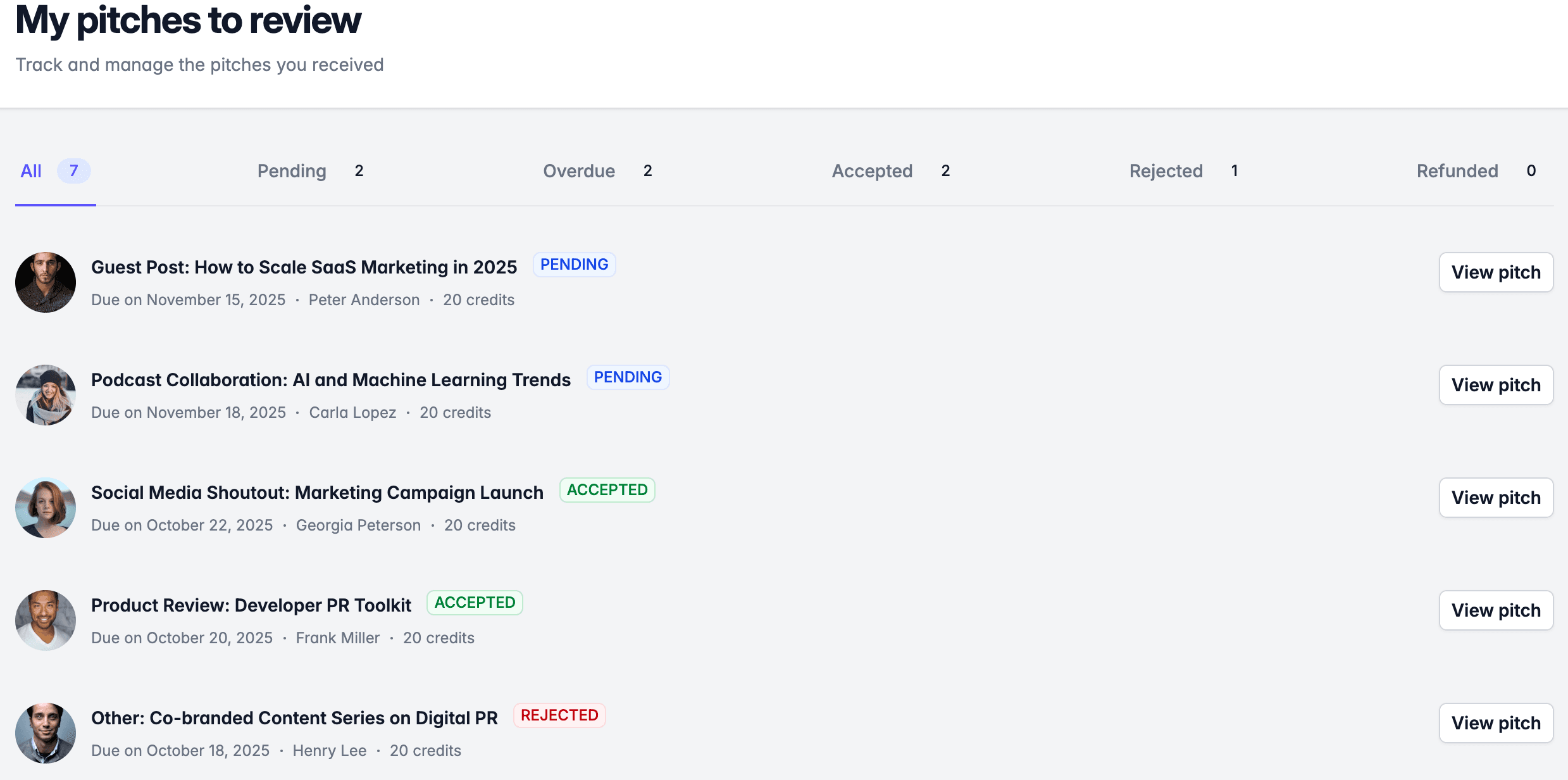1568x780 pixels.
Task: View pitch for Podcast Collaboration
Action: (x=1495, y=385)
